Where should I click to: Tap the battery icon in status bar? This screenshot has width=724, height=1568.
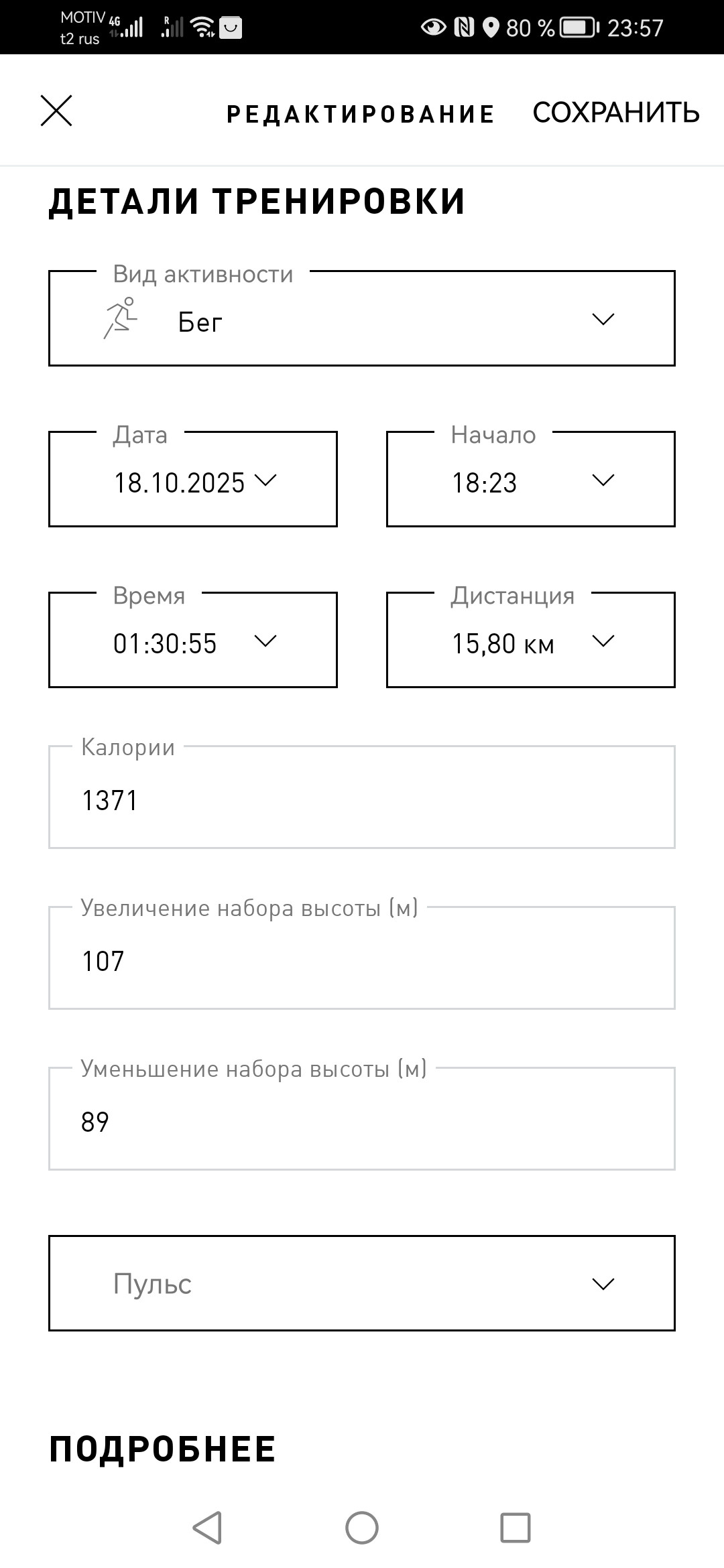coord(579,27)
